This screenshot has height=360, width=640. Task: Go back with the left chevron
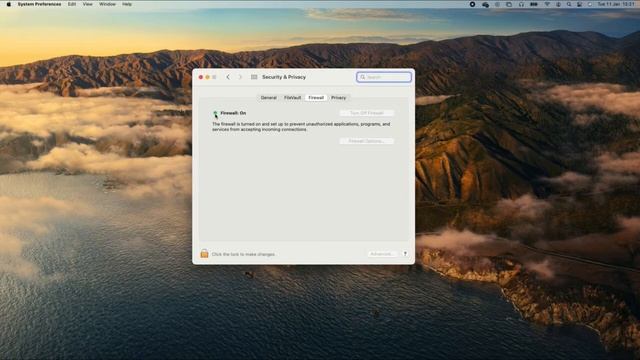coord(228,77)
